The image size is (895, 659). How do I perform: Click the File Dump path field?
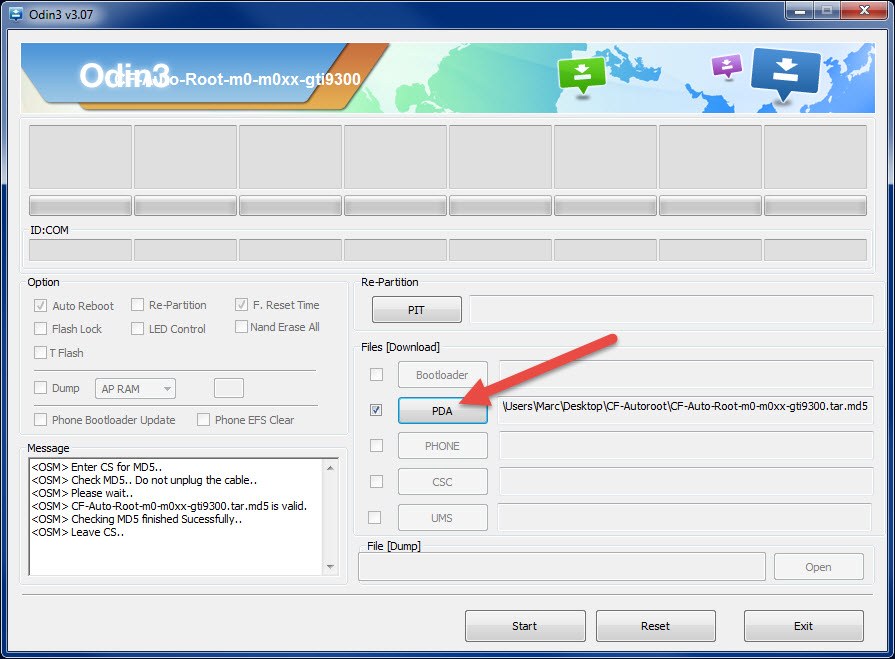[x=562, y=567]
